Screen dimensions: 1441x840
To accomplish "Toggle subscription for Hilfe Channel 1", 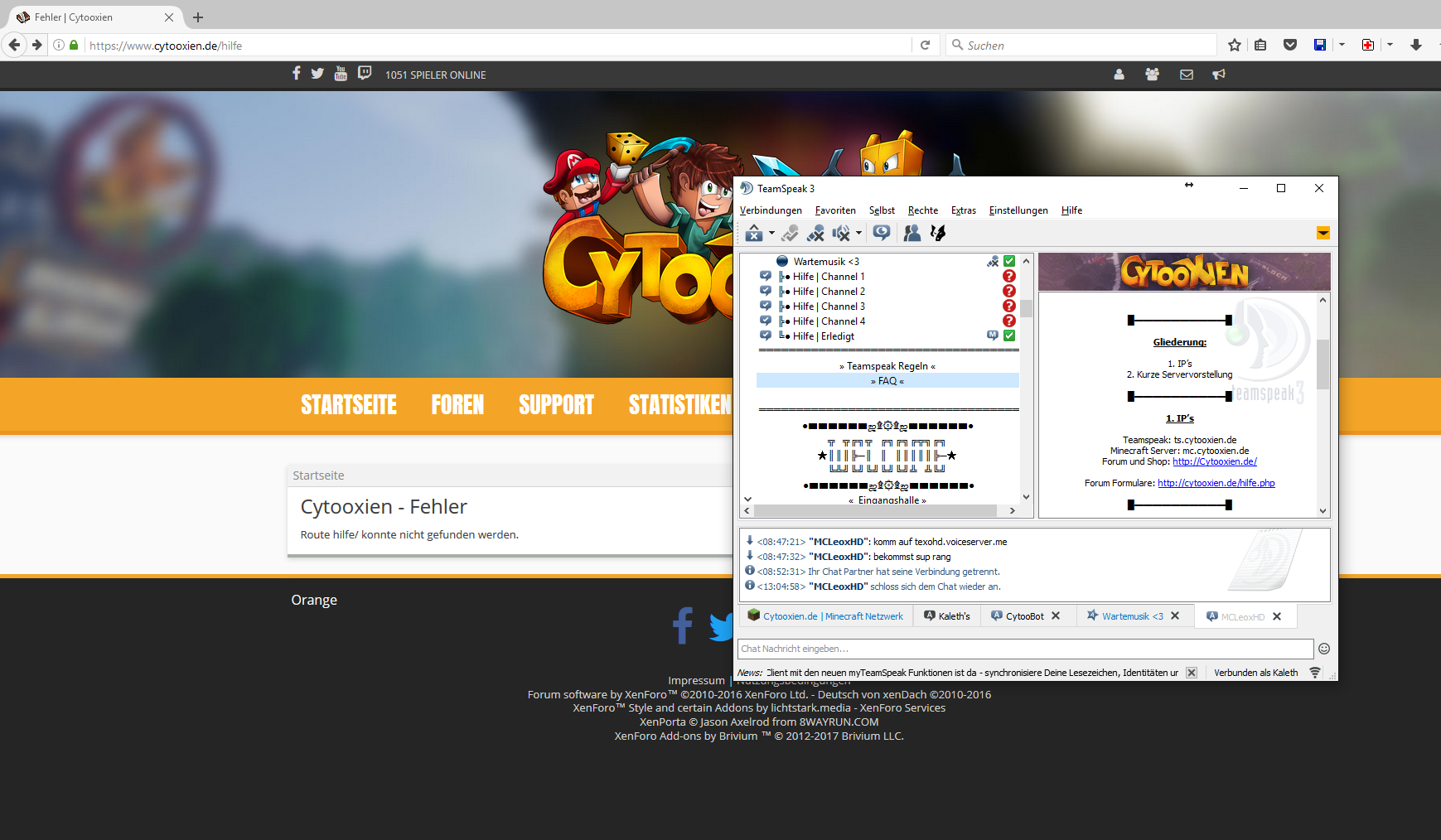I will tap(766, 276).
